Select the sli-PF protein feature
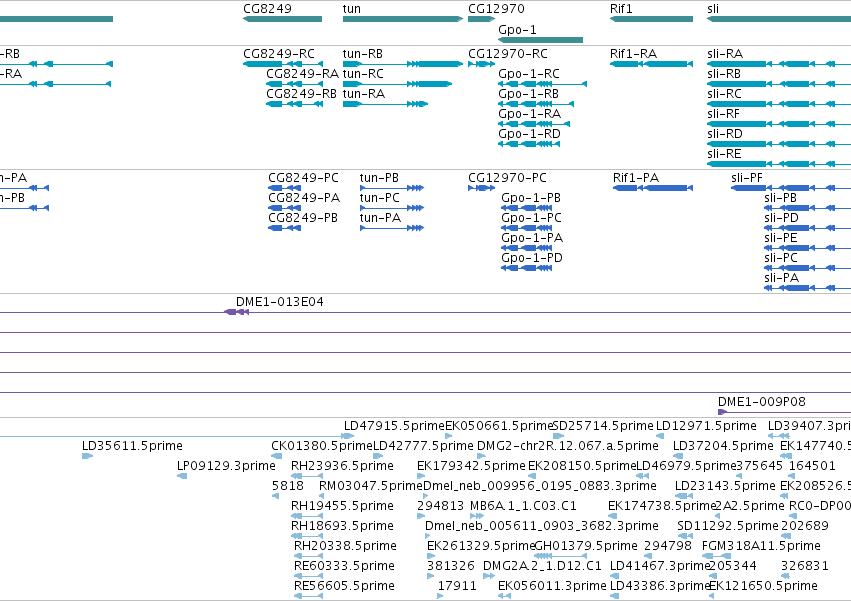 tap(791, 188)
